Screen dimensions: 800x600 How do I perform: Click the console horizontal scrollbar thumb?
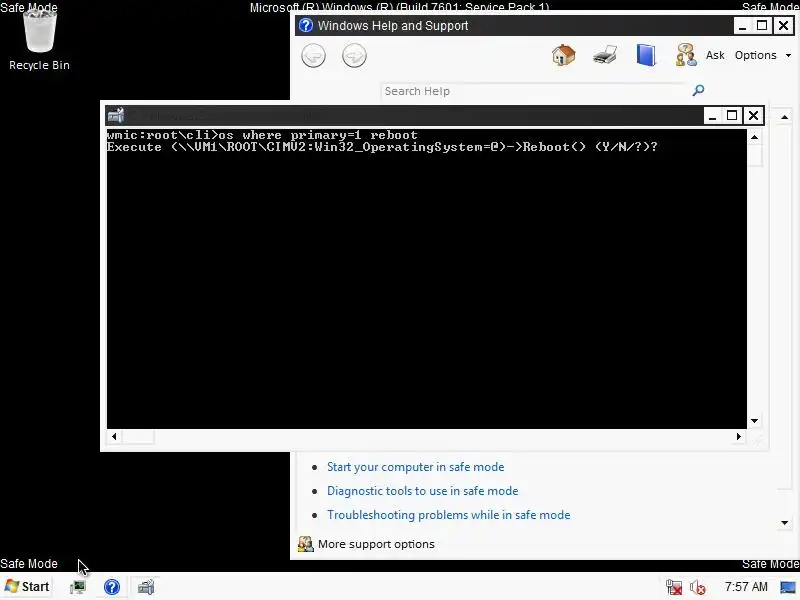point(138,436)
